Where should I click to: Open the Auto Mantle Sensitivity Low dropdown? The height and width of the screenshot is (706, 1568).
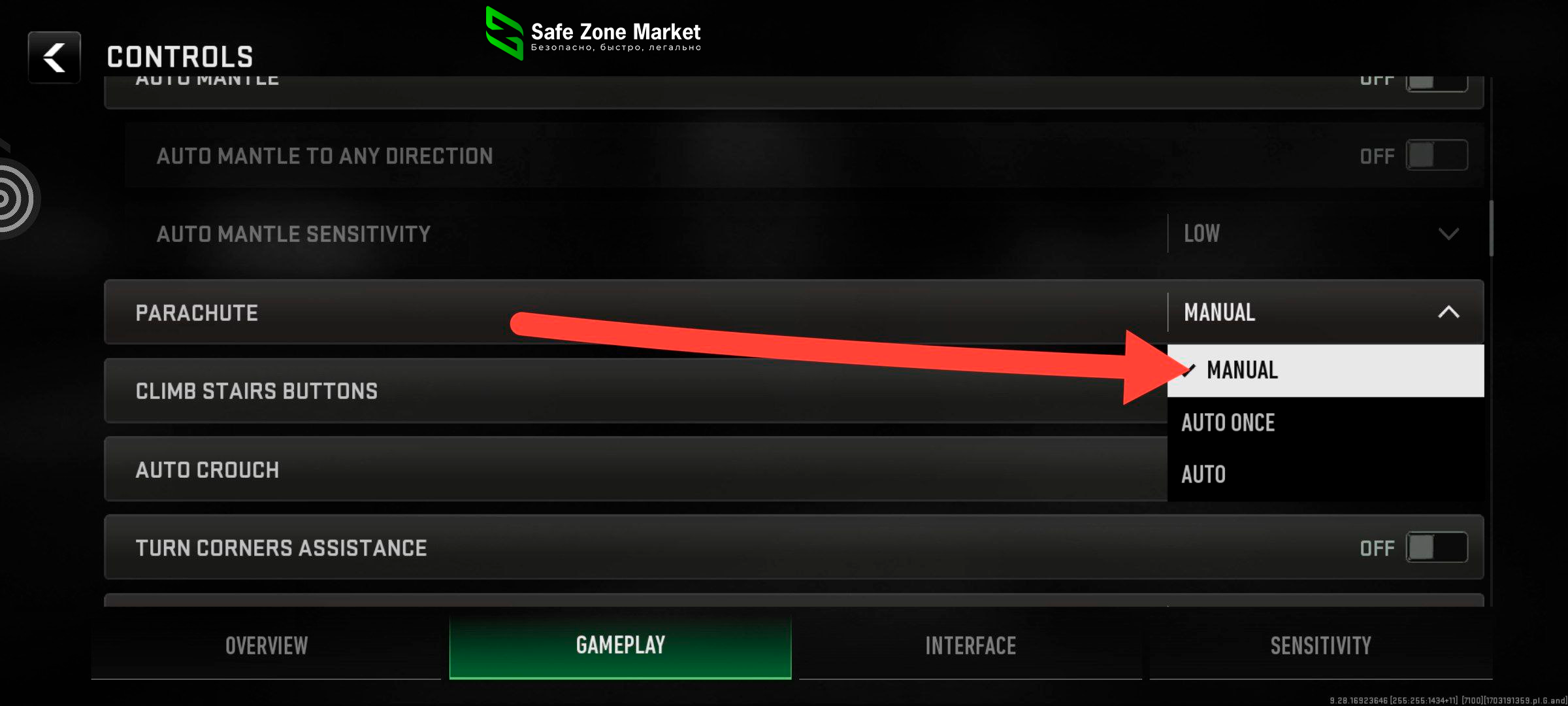click(1325, 234)
